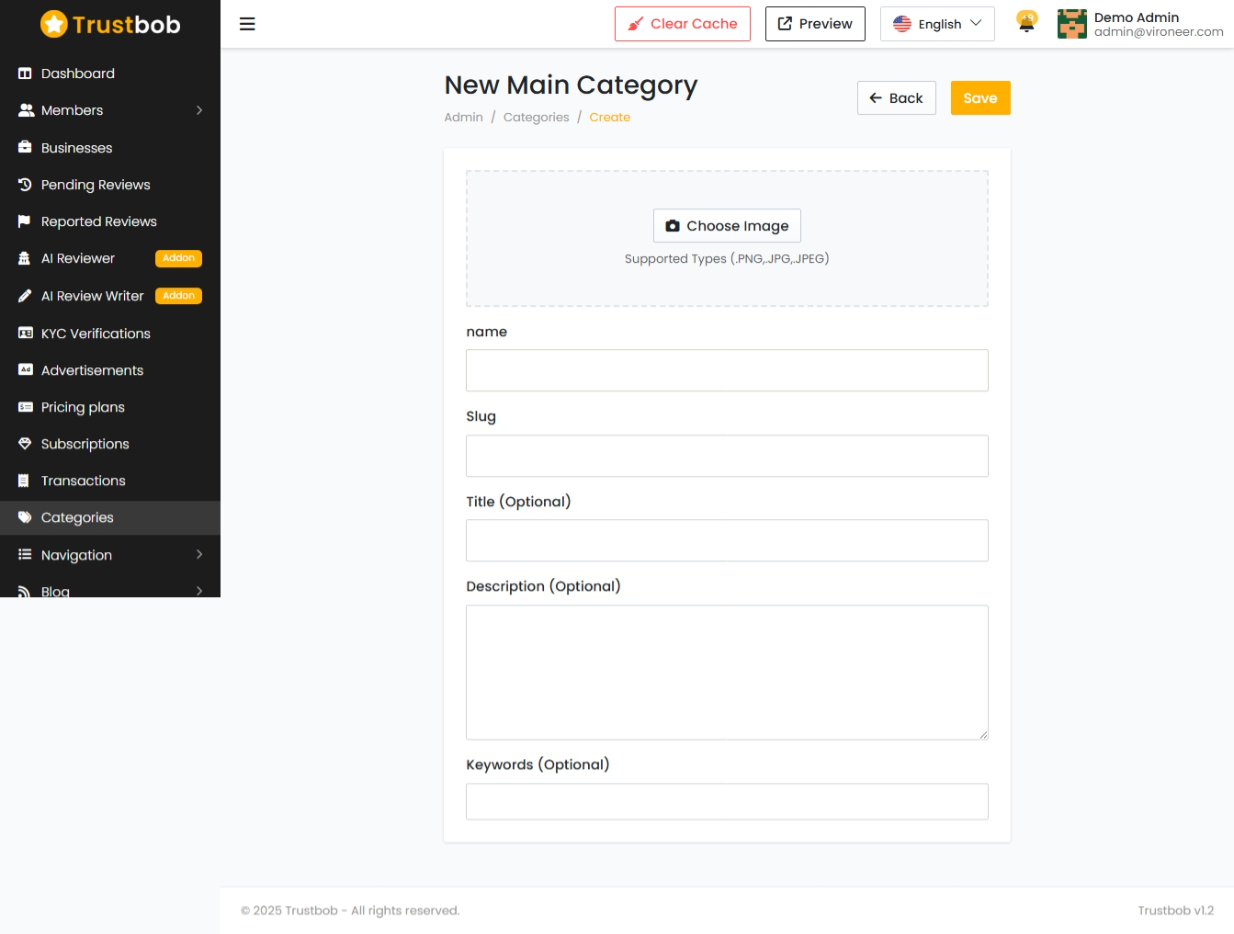Focus the Title (Optional) input field
1234x934 pixels.
pos(727,540)
